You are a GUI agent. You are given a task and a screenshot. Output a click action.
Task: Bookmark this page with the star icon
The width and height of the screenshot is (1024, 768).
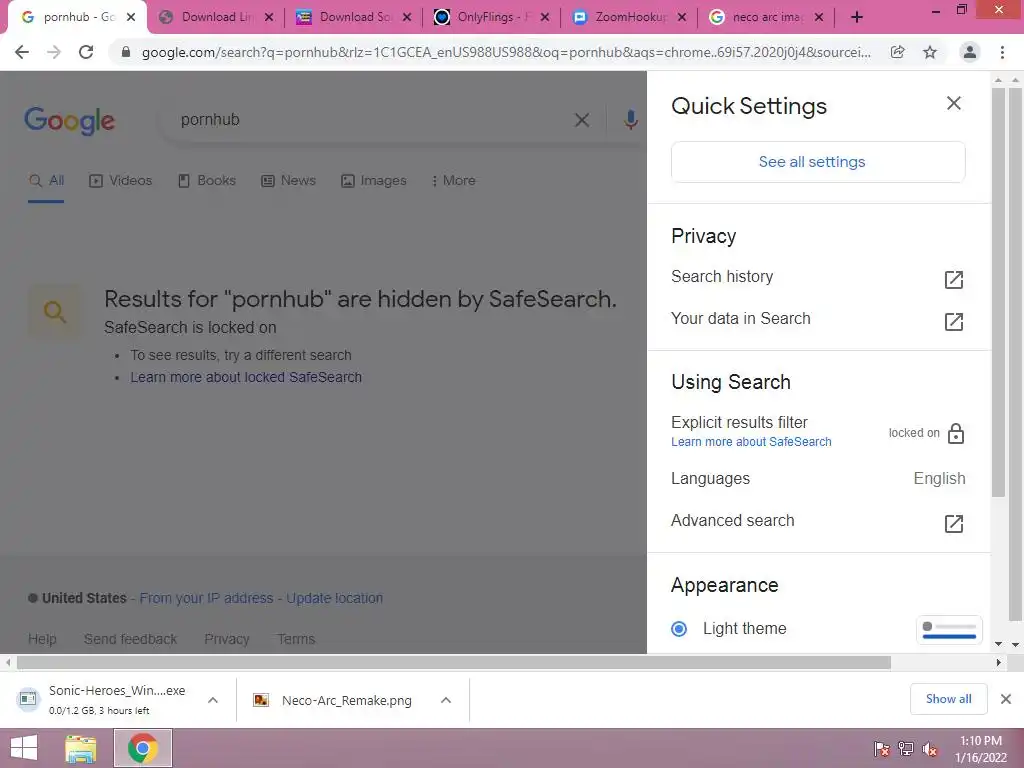click(x=930, y=52)
